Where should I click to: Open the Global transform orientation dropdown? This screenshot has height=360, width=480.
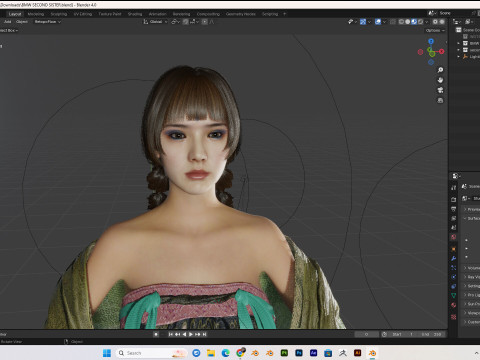tap(155, 22)
